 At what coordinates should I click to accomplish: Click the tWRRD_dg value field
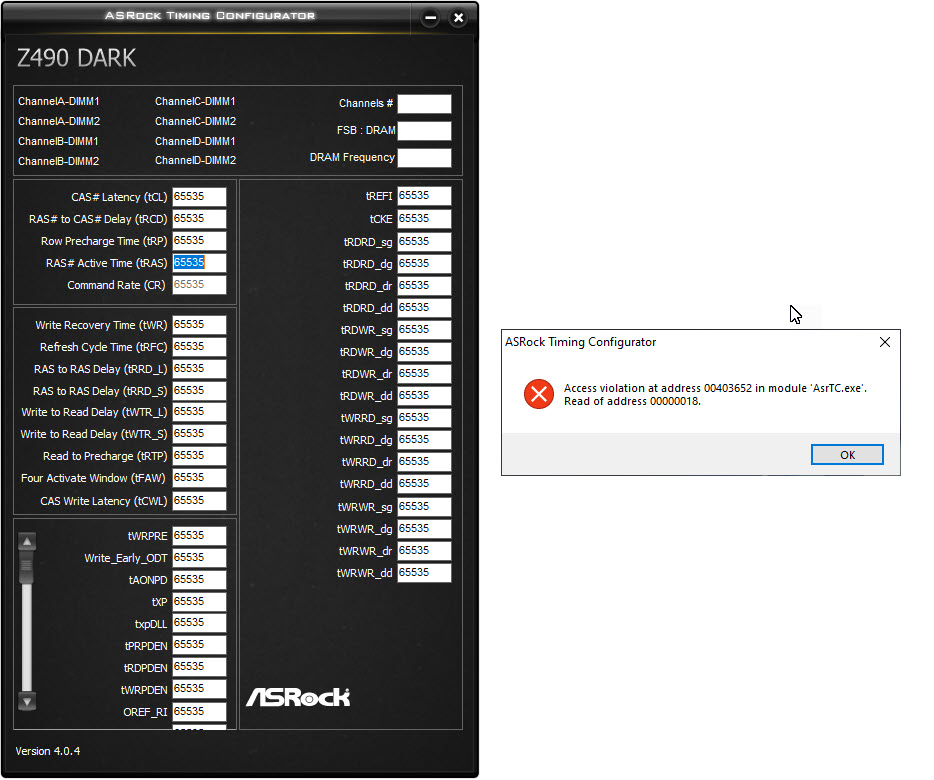pyautogui.click(x=424, y=440)
